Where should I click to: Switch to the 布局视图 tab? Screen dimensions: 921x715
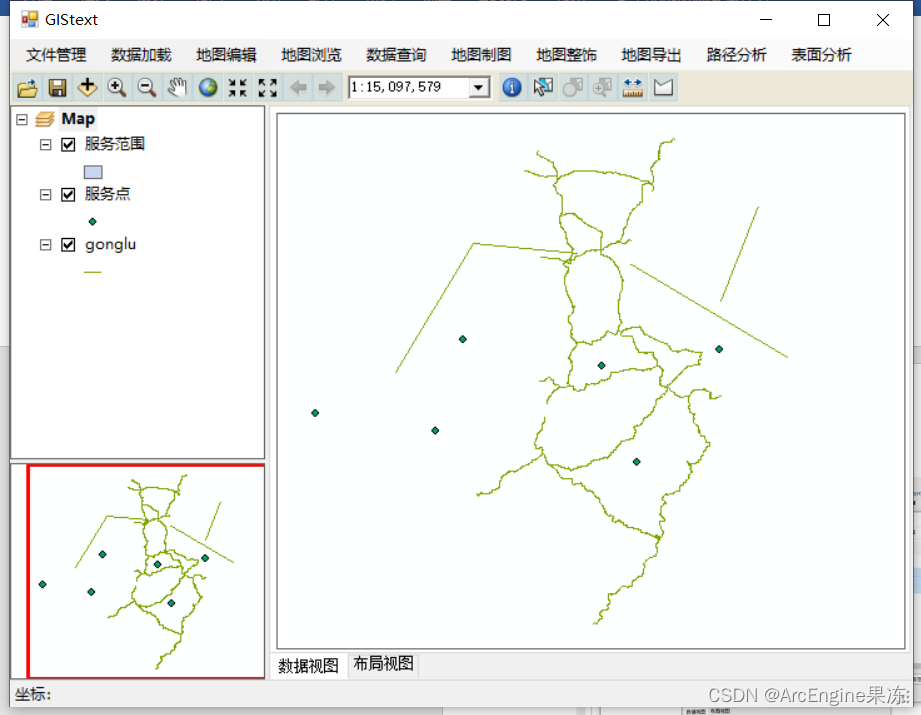pos(383,664)
